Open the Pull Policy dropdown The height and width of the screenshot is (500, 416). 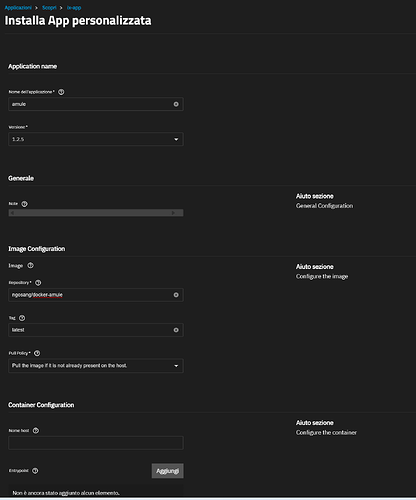point(96,366)
